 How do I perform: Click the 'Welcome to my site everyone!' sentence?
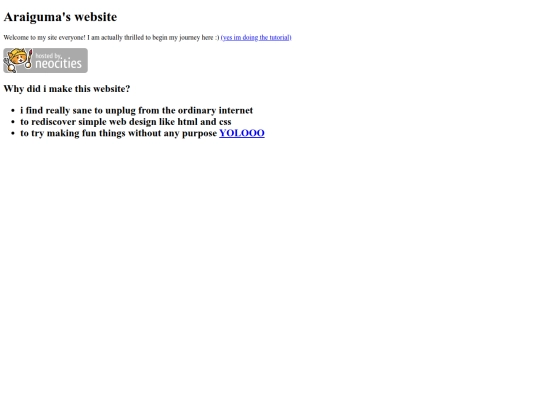[44, 38]
